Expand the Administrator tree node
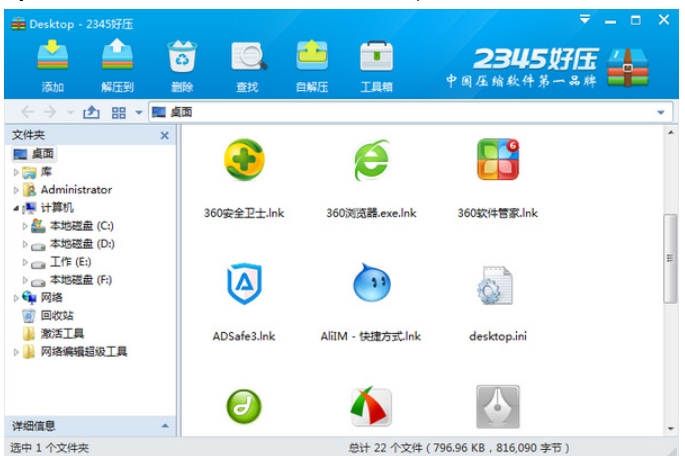Screen dimensions: 685x456 tap(16, 190)
